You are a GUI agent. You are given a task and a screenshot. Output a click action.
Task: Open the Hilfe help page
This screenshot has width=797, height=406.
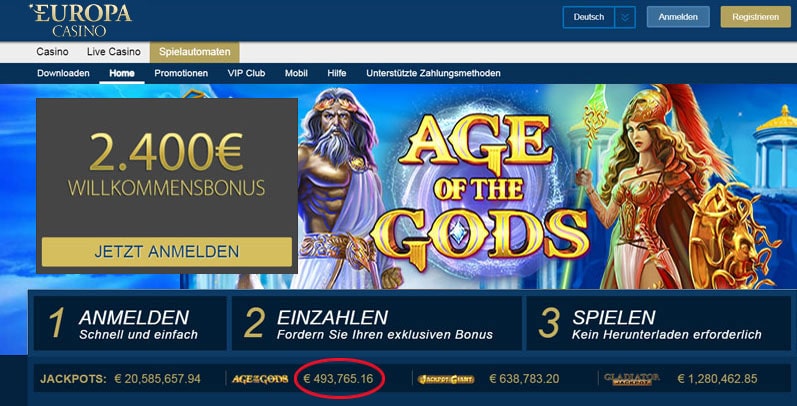tap(337, 73)
